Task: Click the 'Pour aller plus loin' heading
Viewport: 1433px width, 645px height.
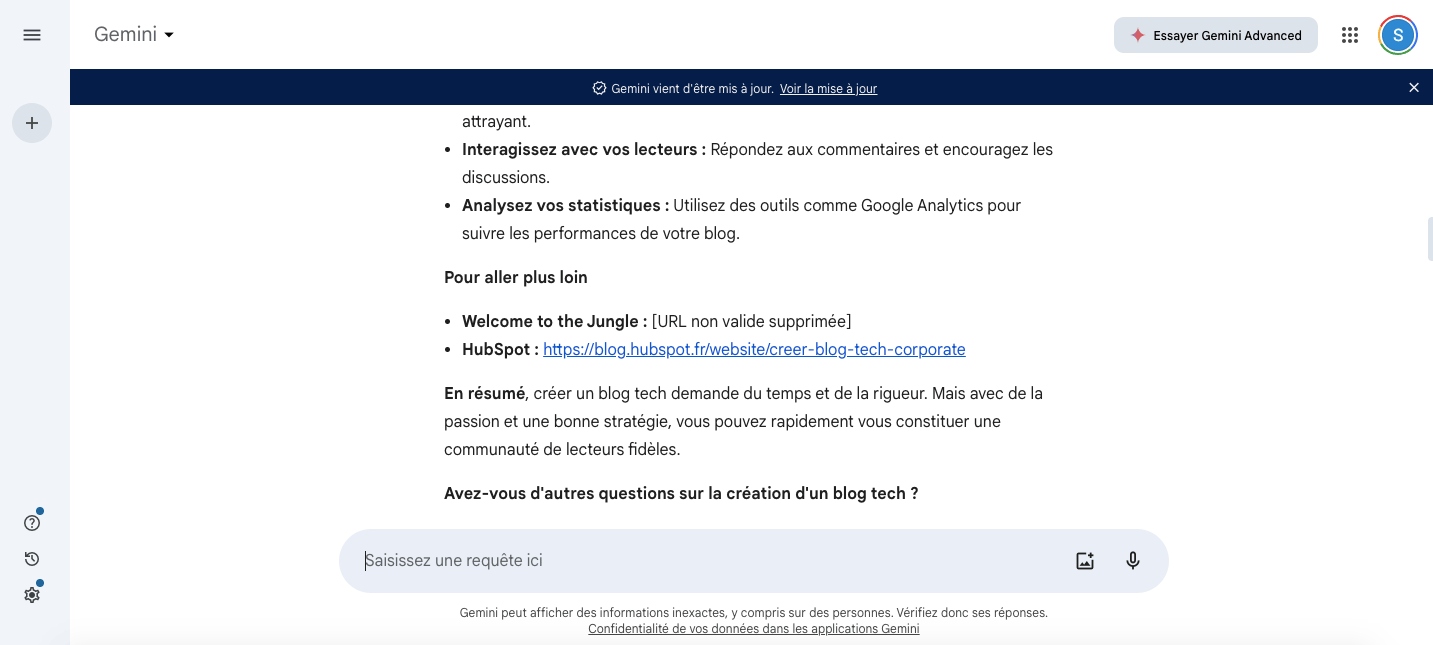Action: tap(516, 278)
